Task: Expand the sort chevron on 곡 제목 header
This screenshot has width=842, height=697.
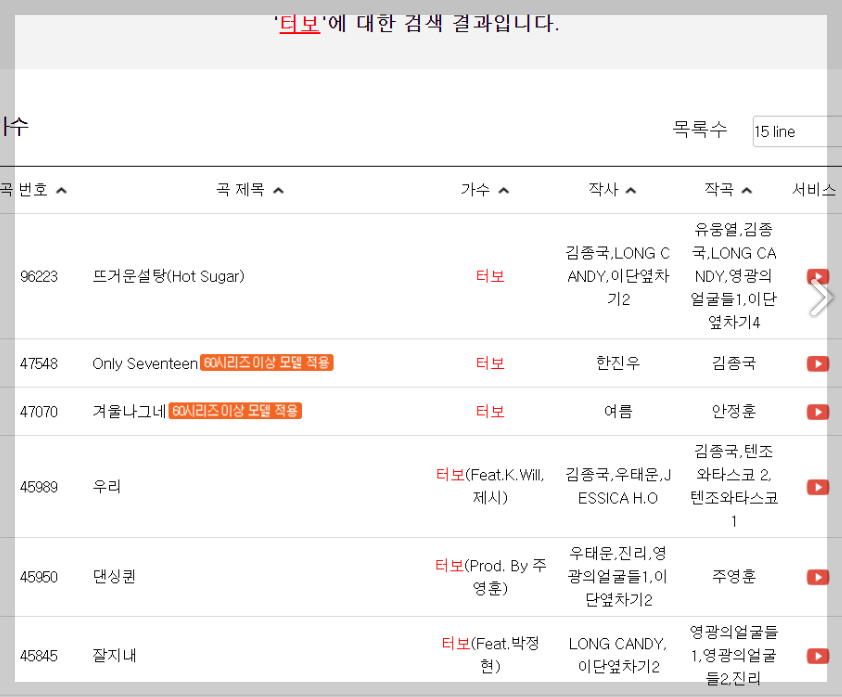Action: point(279,189)
